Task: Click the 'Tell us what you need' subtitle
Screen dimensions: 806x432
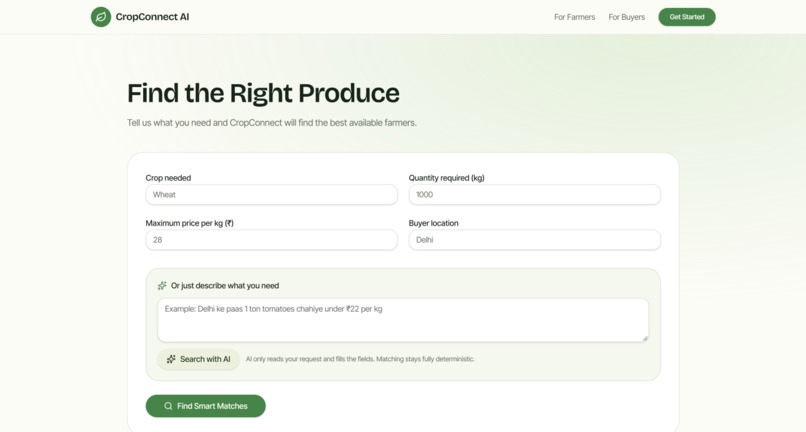Action: (272, 123)
